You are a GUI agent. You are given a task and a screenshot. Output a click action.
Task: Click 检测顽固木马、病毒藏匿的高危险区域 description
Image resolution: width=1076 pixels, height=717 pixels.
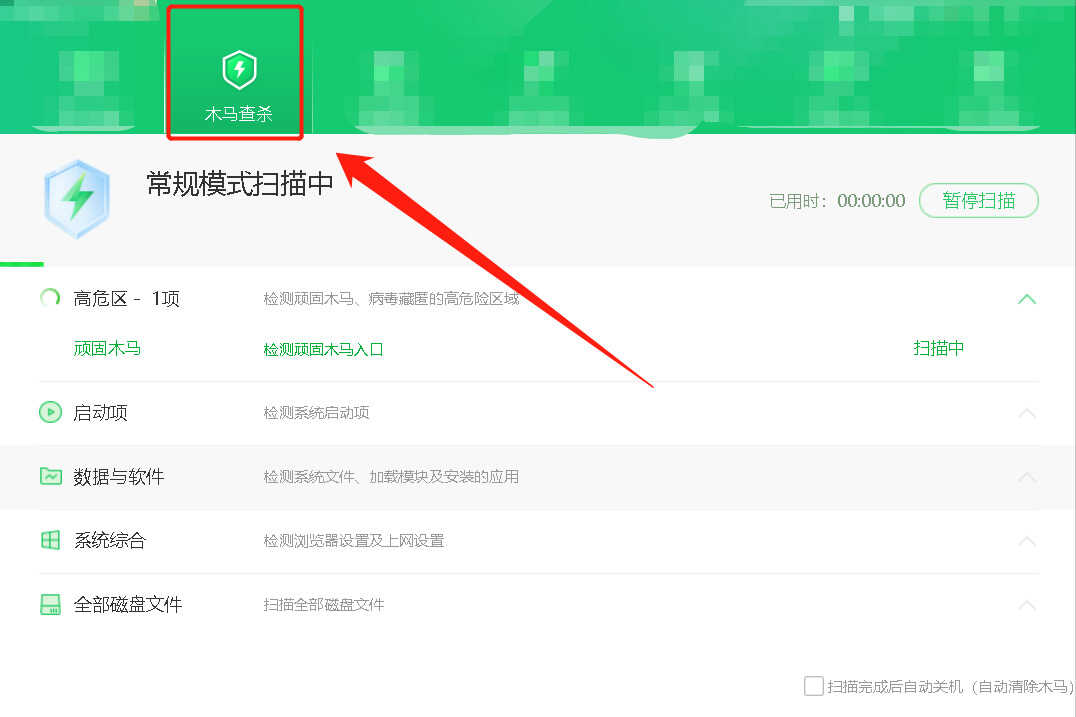(392, 298)
